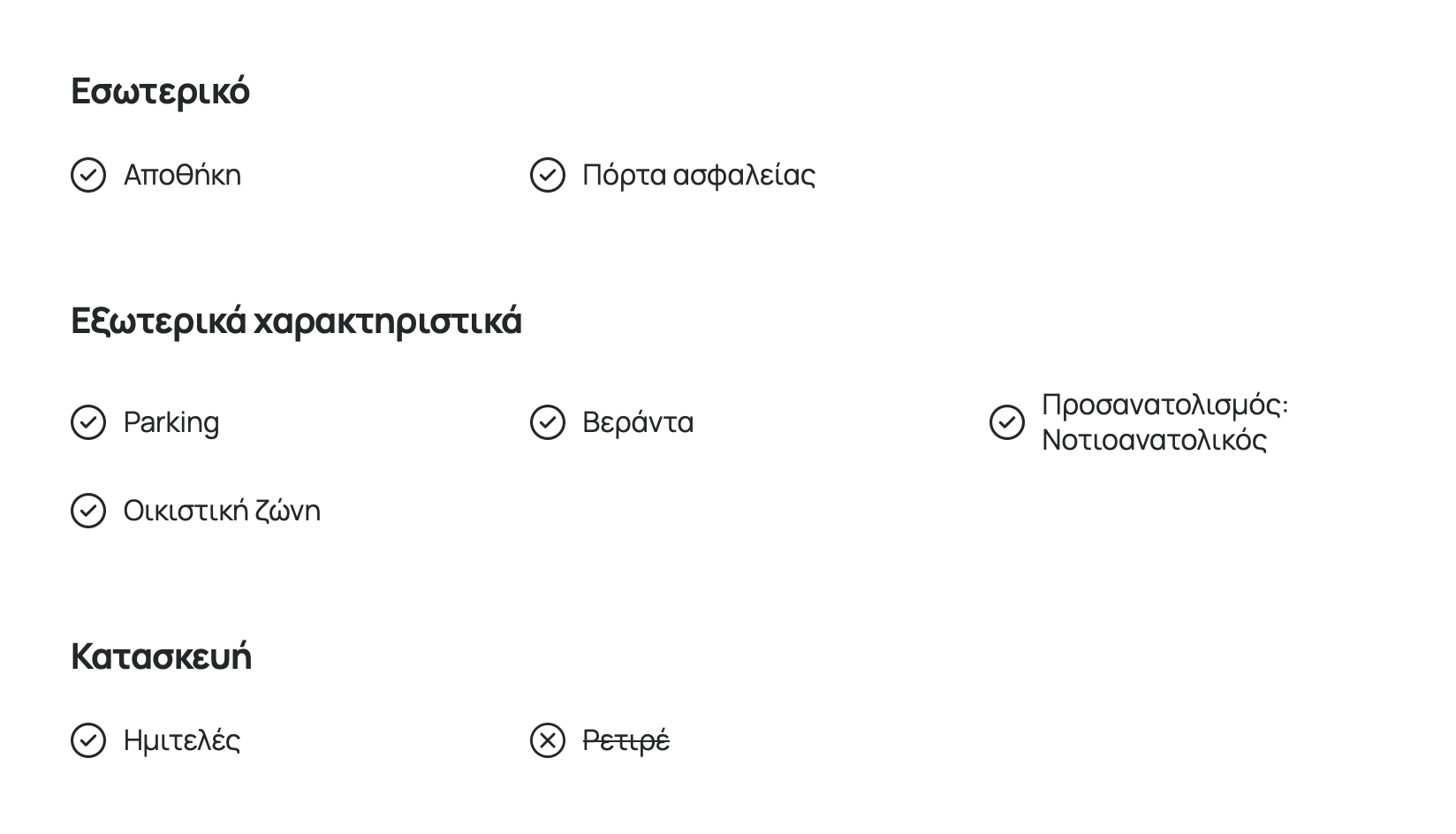Click the X circle icon beside Ρετιρέ

[548, 740]
